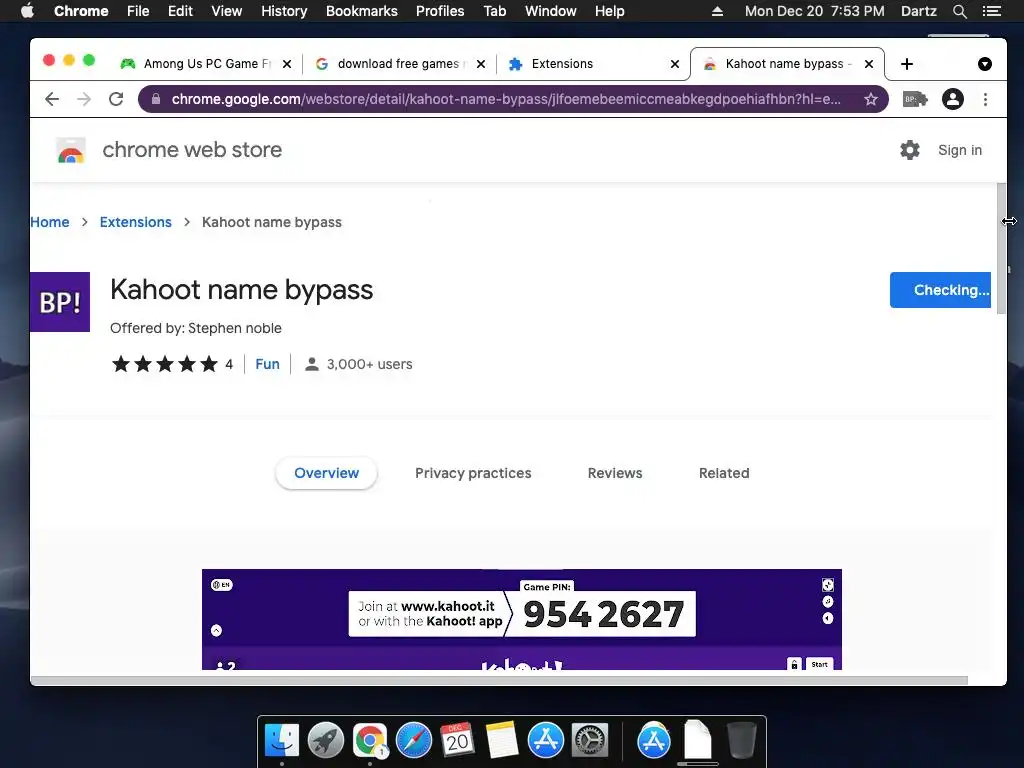Open Spotlight search in menu bar

click(959, 11)
